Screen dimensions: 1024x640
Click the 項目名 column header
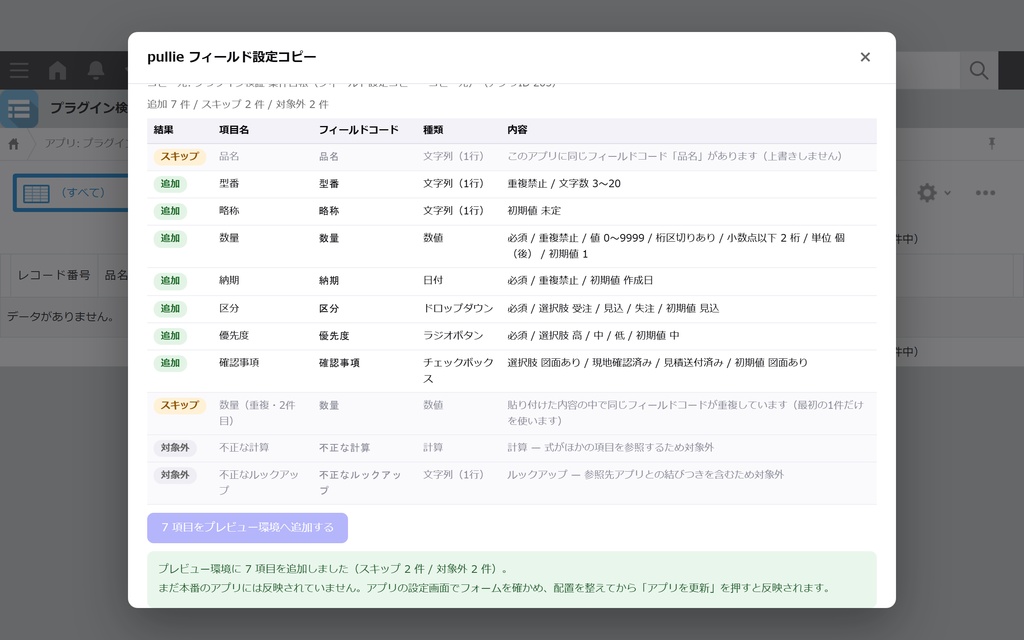click(234, 130)
